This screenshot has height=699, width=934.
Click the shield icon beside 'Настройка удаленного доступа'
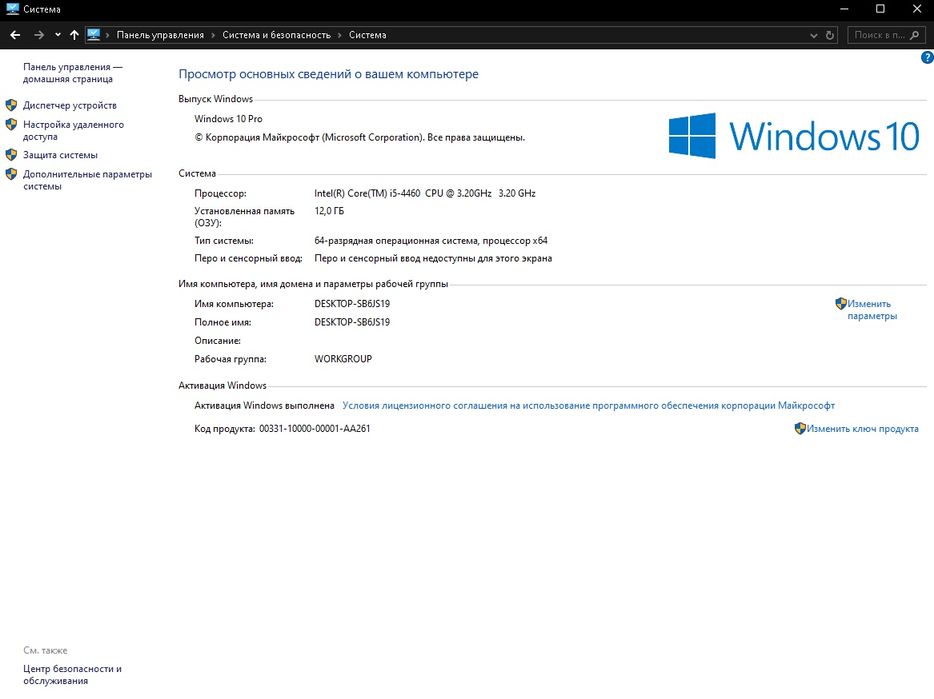[x=11, y=125]
